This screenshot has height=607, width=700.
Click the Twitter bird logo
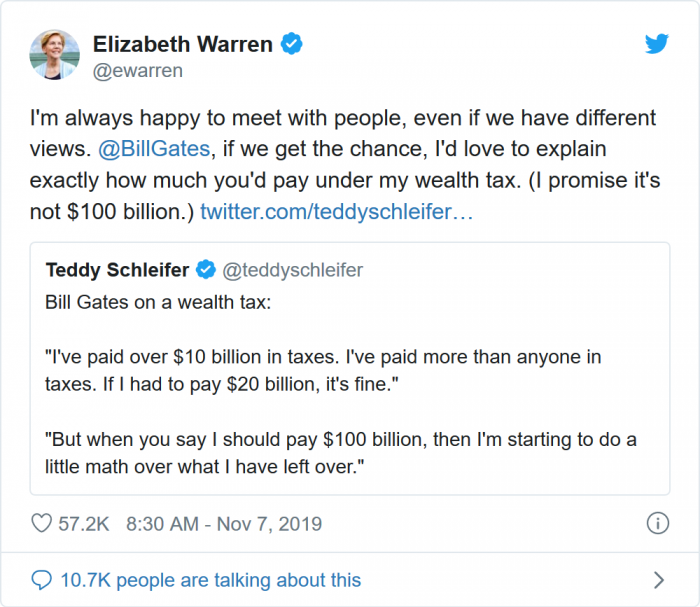[x=656, y=45]
